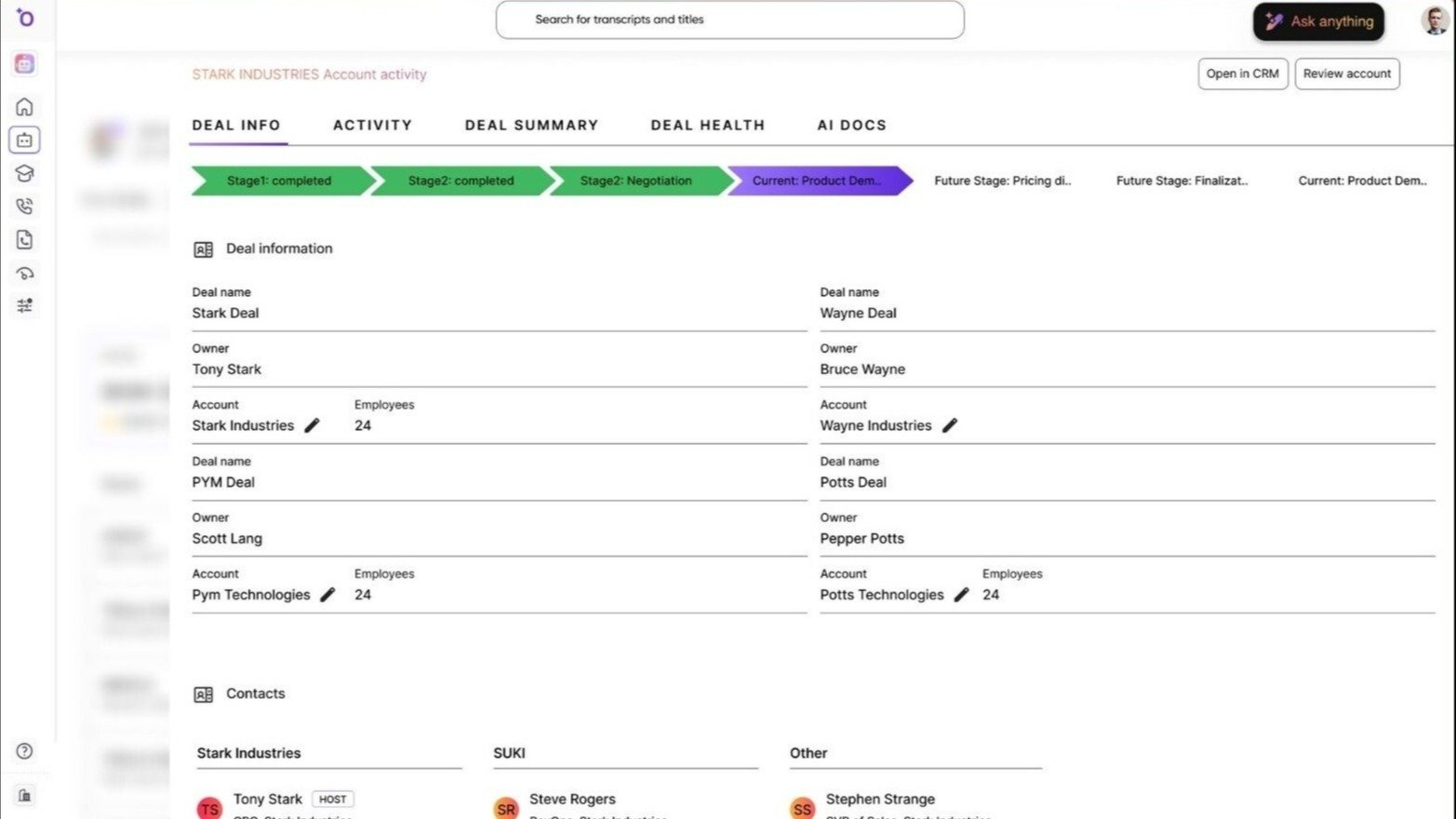1456x819 pixels.
Task: Open the calendar icon in sidebar
Action: coord(24,141)
